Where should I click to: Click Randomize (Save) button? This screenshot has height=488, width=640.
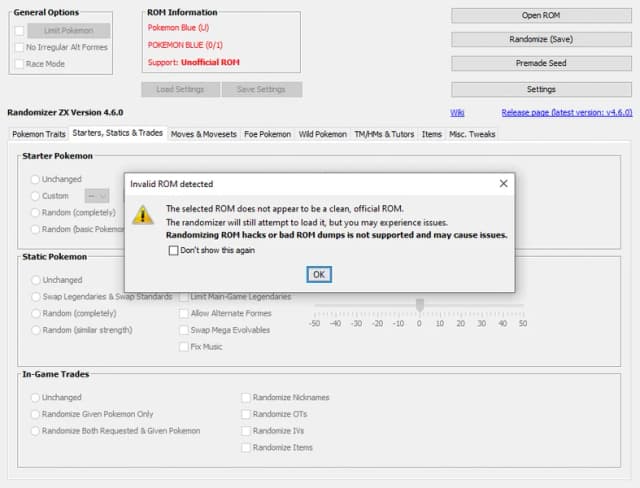[x=541, y=40]
